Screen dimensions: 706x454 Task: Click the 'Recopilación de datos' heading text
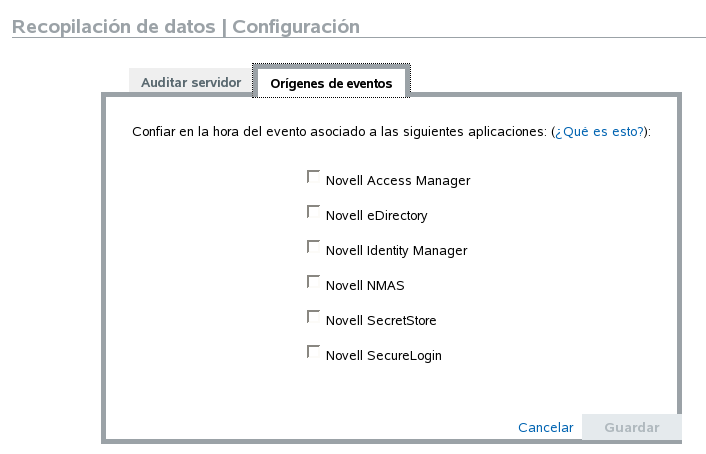[x=114, y=27]
